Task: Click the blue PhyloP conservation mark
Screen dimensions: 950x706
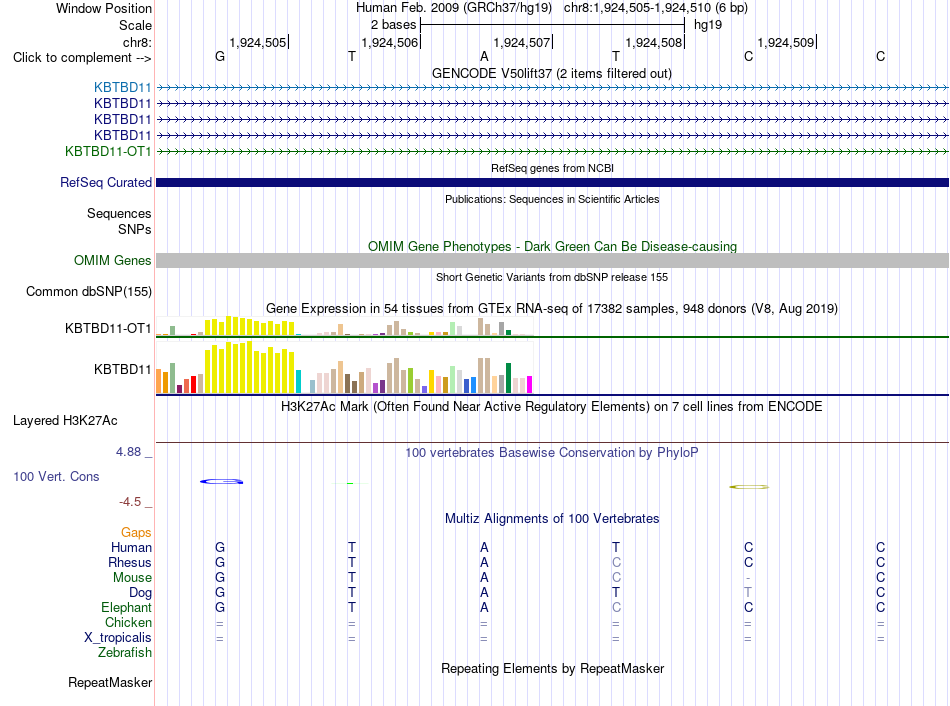Action: tap(222, 481)
